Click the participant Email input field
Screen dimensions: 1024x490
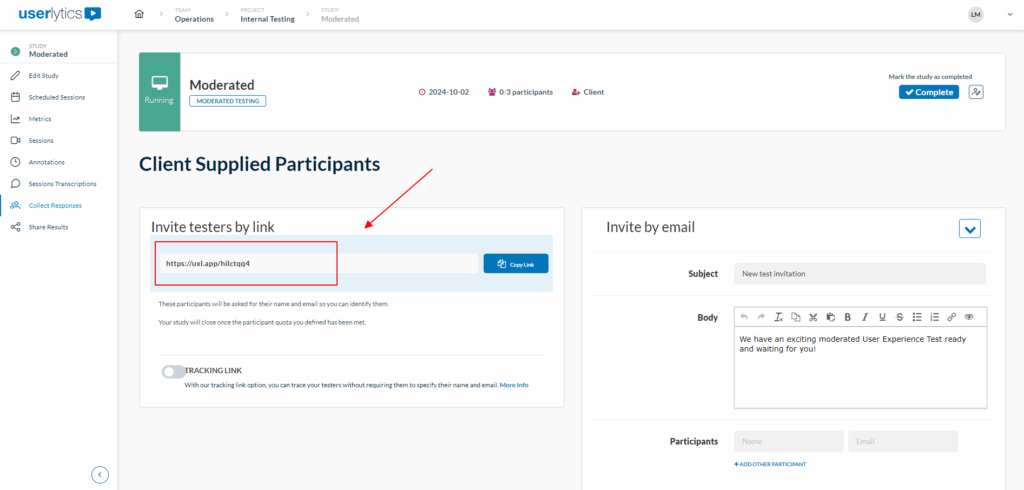point(902,441)
